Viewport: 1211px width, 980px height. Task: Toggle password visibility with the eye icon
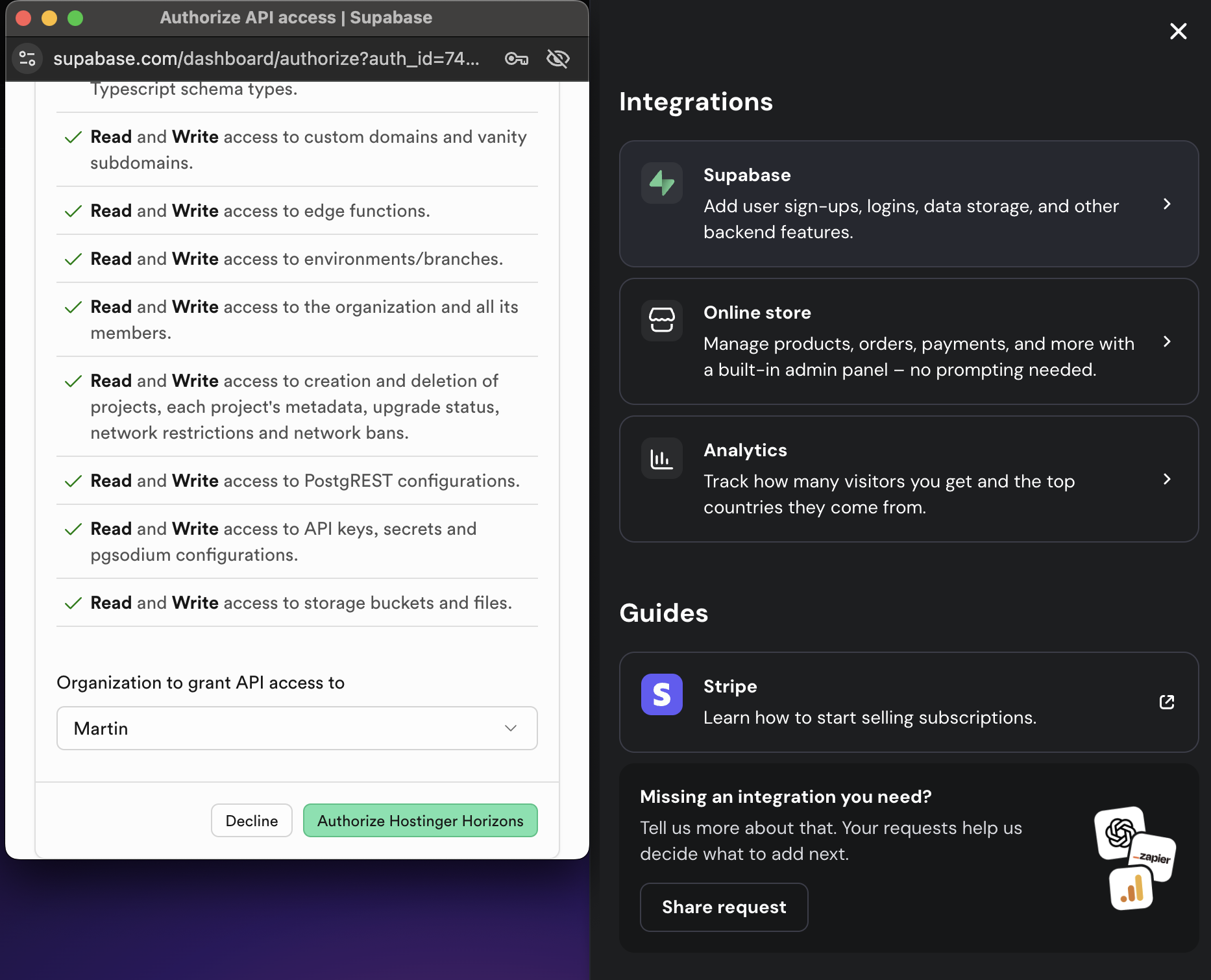[x=557, y=58]
